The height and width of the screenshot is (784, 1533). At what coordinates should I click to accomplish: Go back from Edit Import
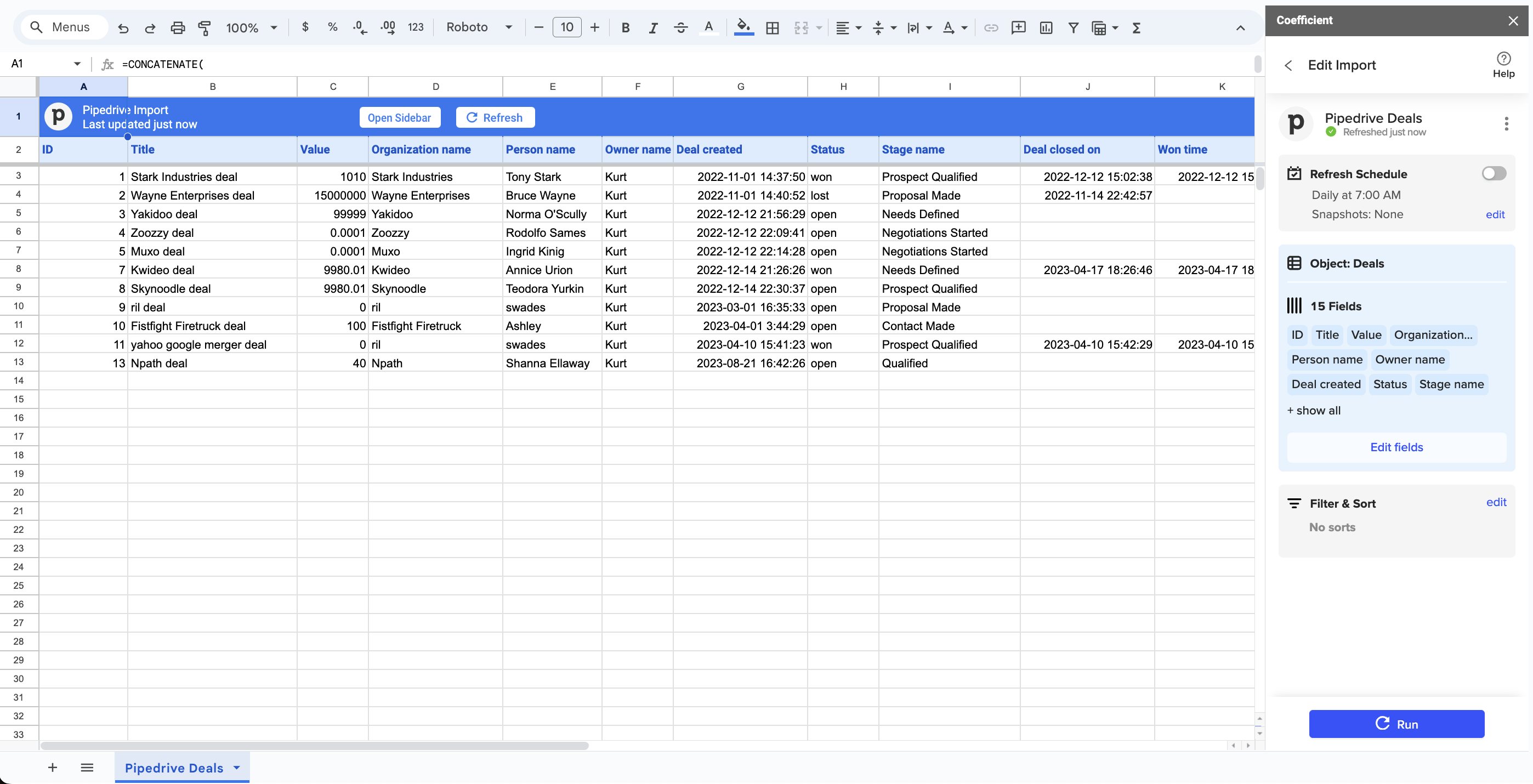1288,65
